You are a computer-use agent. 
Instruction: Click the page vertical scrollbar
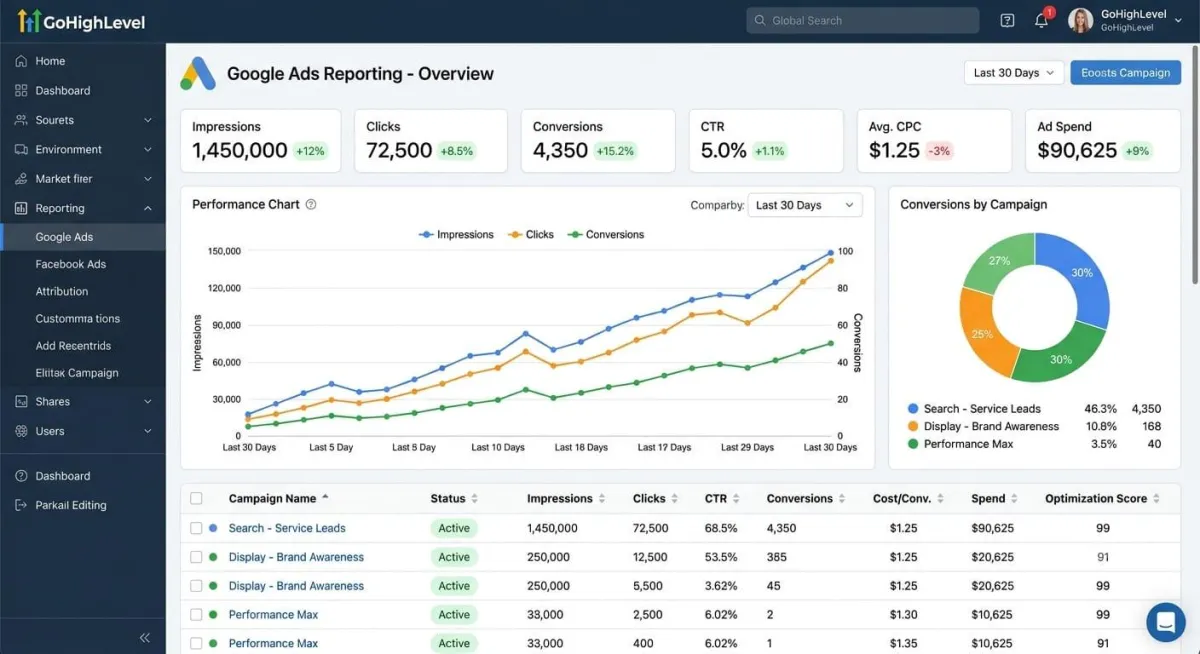pos(1196,165)
